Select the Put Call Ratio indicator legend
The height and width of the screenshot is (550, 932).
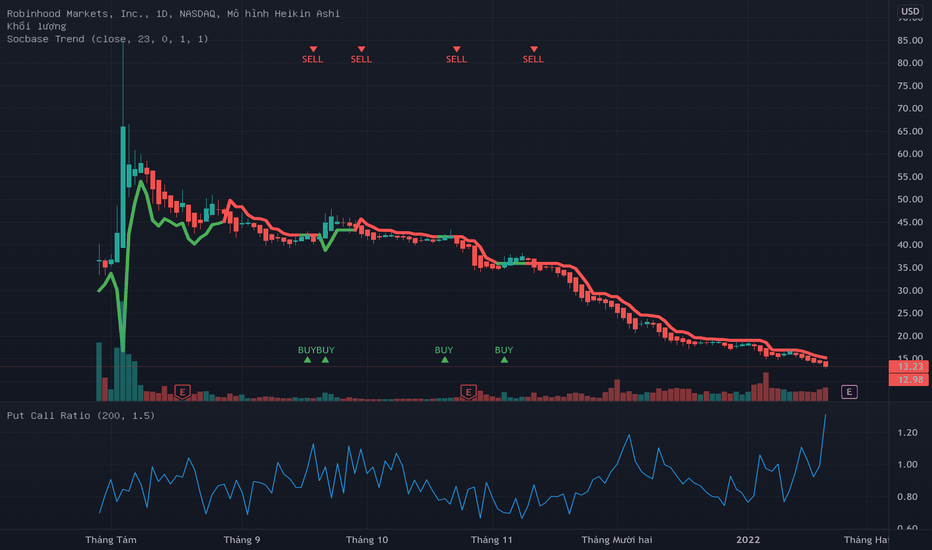click(x=81, y=415)
